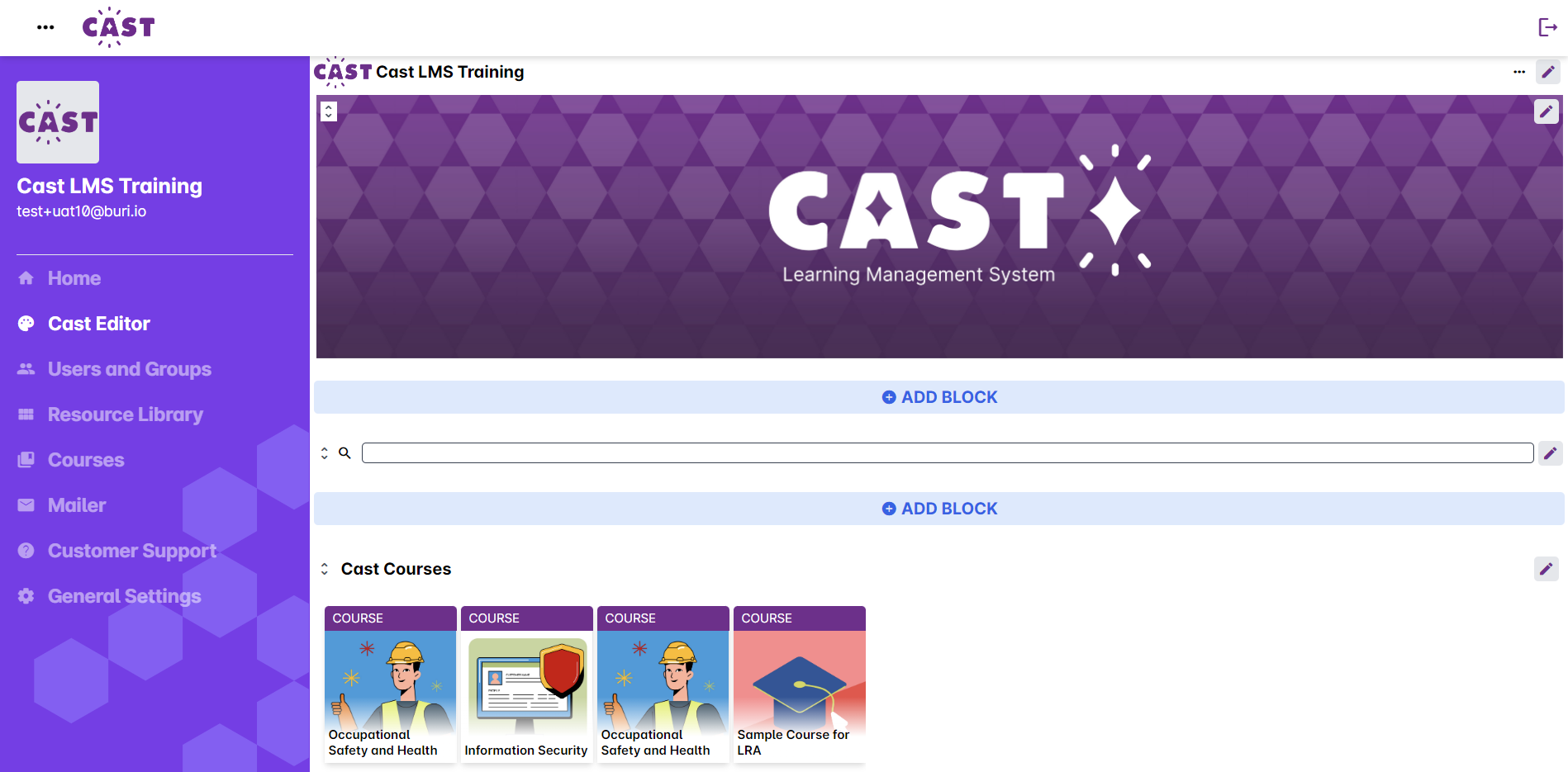The image size is (1568, 772).
Task: Click the magnifying glass search icon
Action: pos(345,453)
